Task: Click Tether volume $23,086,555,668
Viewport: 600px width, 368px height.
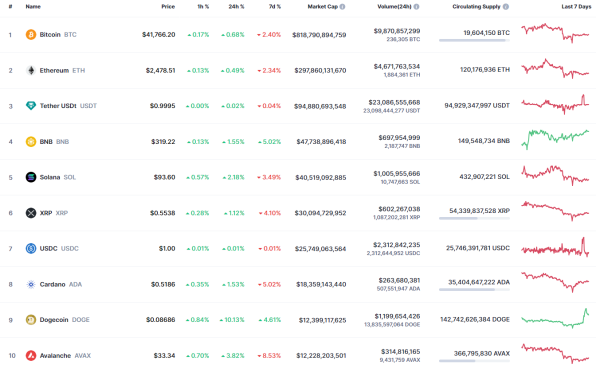Action: [394, 103]
